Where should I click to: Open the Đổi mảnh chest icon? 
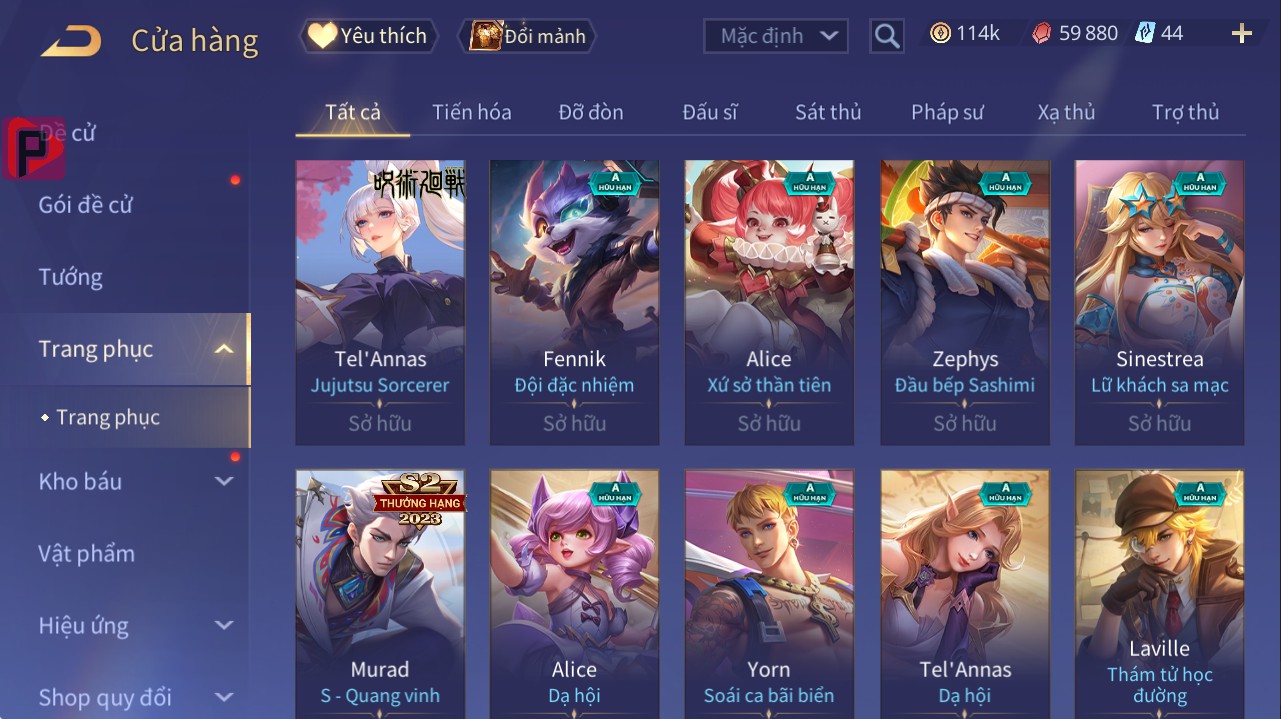[485, 36]
